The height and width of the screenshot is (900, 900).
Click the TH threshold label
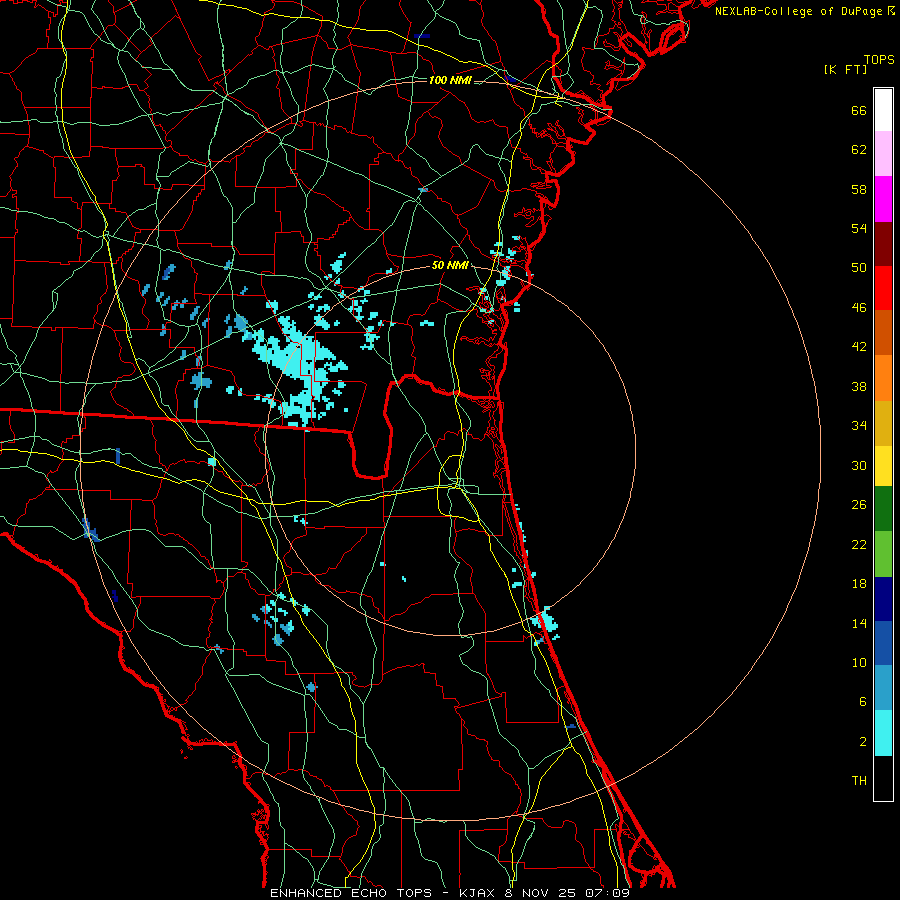tap(859, 780)
